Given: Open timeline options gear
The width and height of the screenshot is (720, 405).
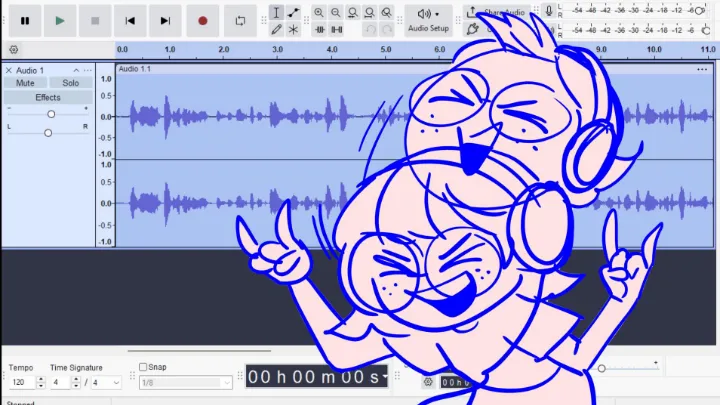Looking at the screenshot, I should pyautogui.click(x=13, y=49).
